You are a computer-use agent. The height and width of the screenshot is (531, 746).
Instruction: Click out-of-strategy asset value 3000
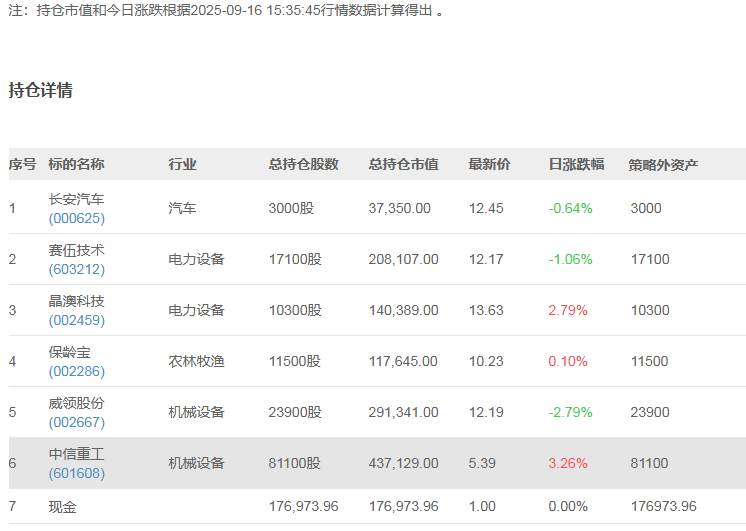pos(646,208)
